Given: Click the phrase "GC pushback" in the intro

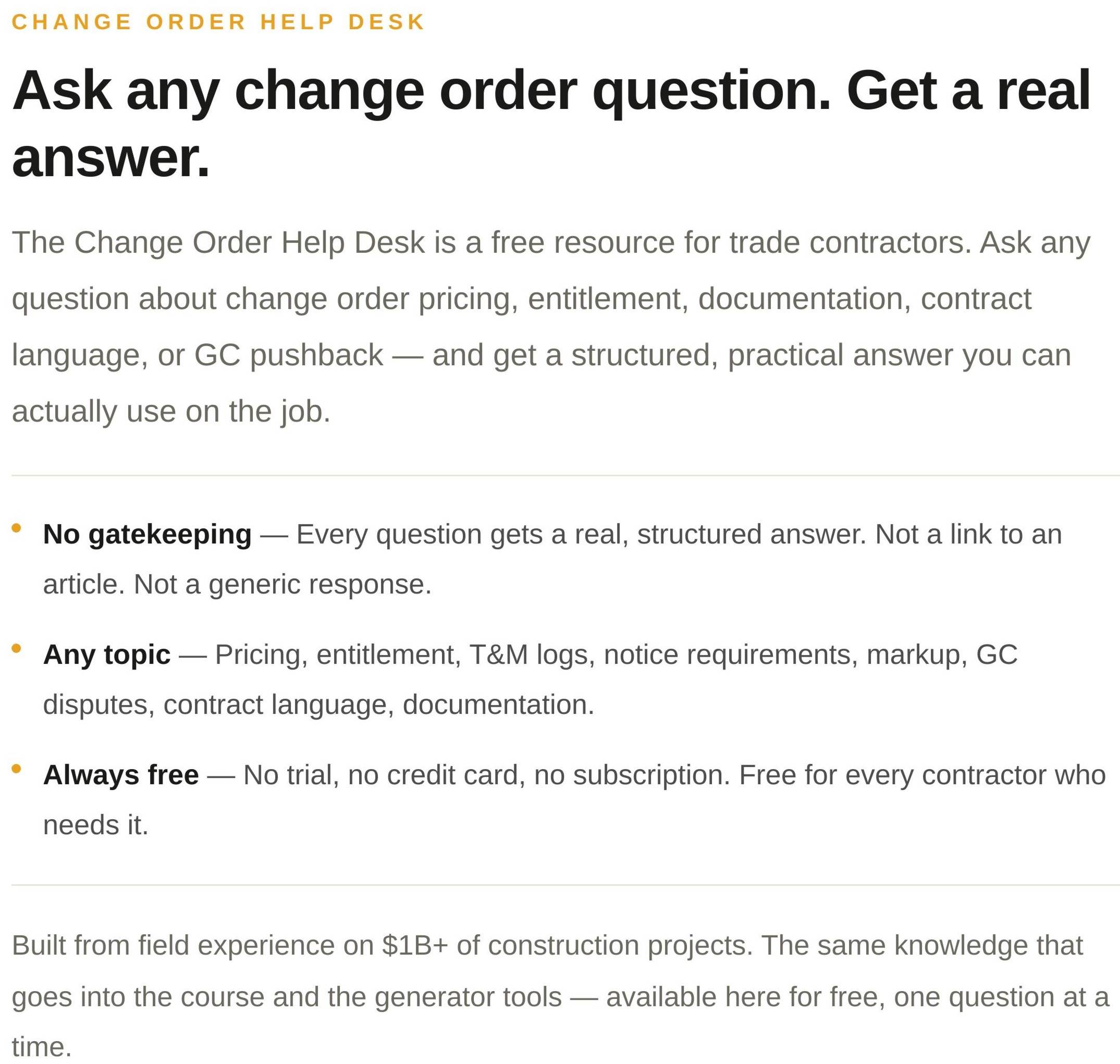Looking at the screenshot, I should (288, 355).
